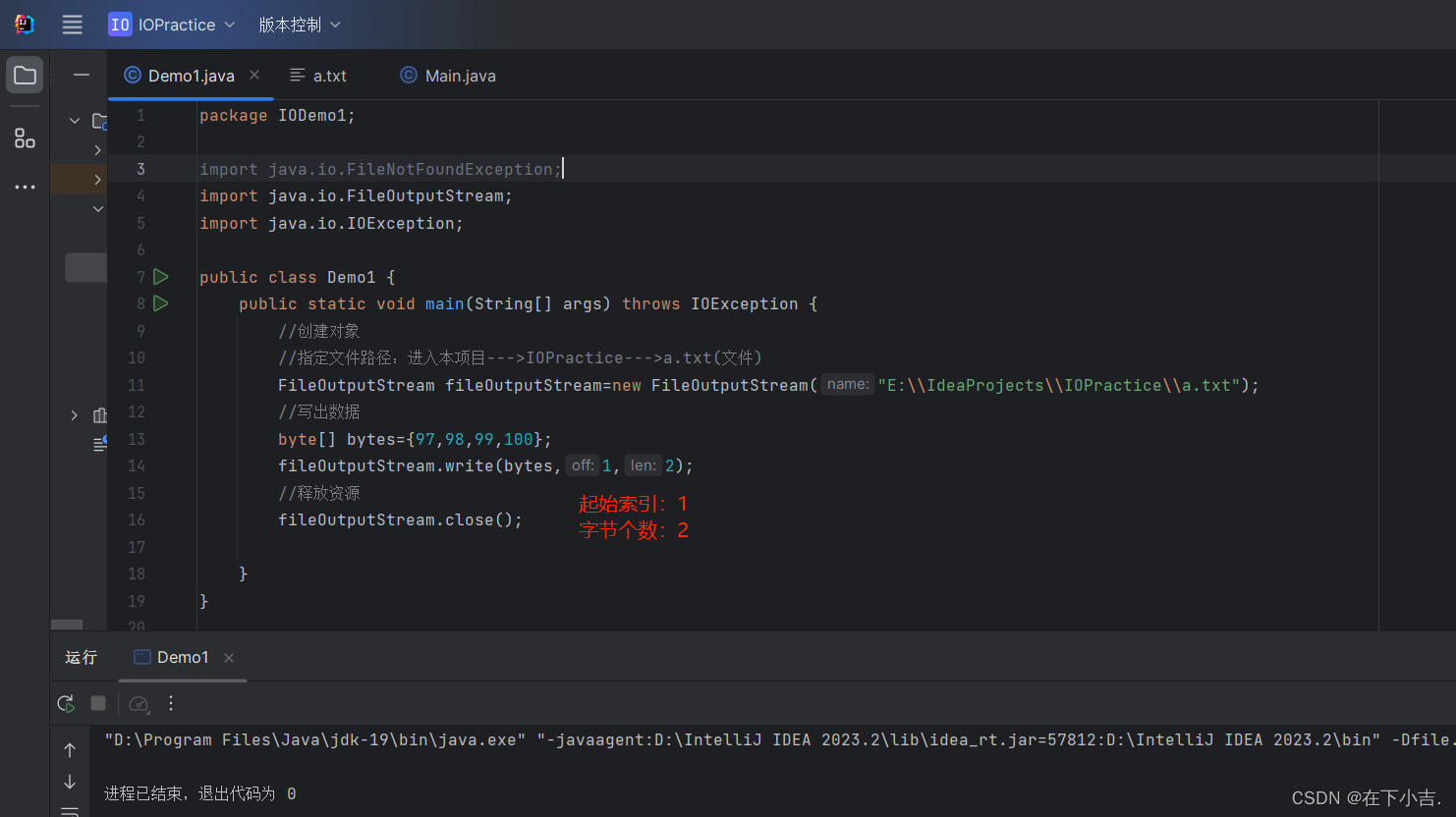
Task: Click the project panel horizontal scrollbar thumb
Action: (x=67, y=625)
